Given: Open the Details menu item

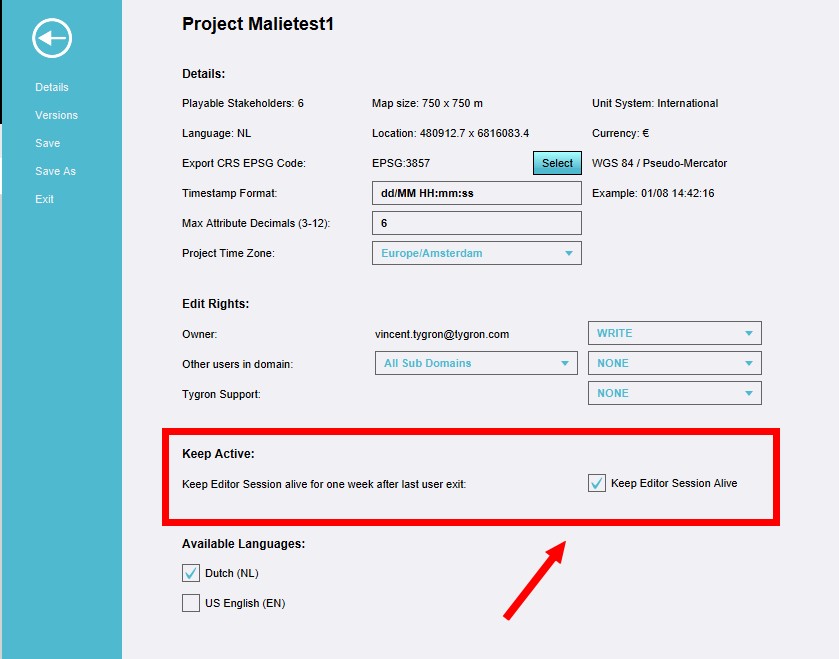Looking at the screenshot, I should (x=52, y=87).
